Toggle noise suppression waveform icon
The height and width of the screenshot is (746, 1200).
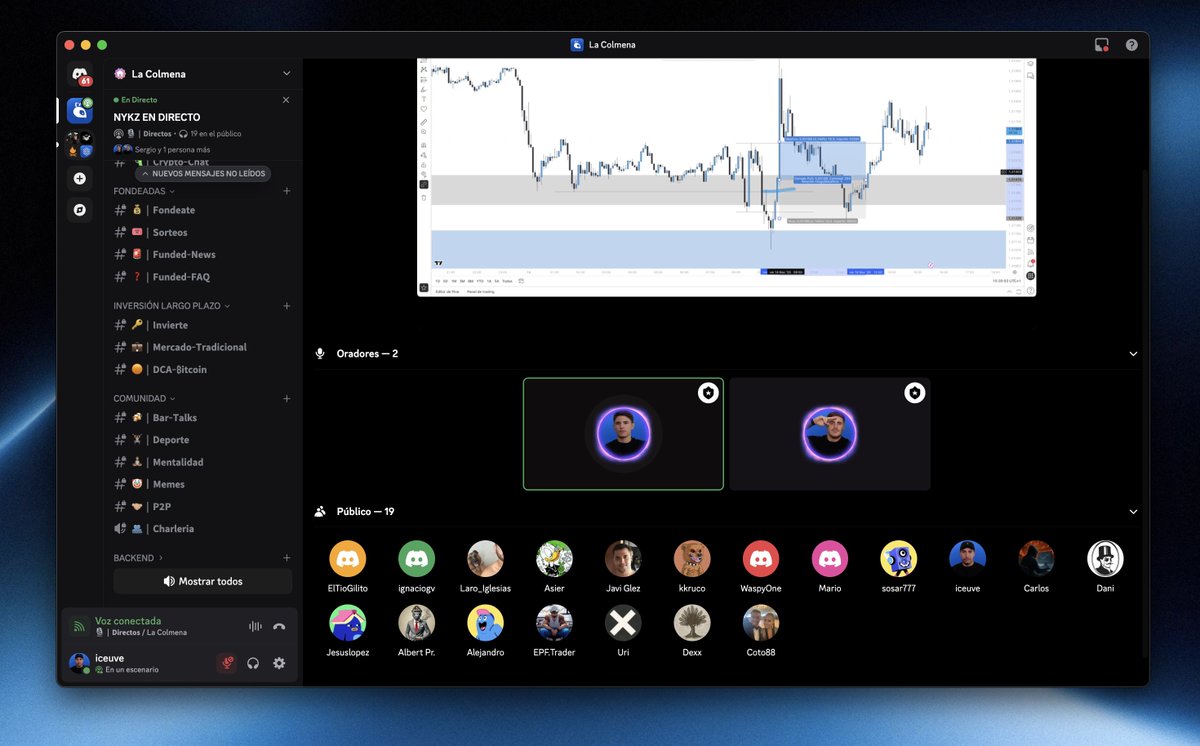(x=255, y=627)
